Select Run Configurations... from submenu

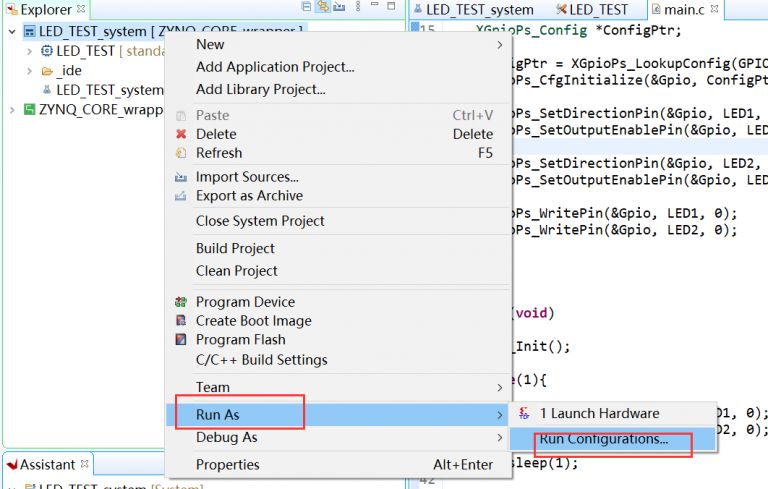pos(603,439)
